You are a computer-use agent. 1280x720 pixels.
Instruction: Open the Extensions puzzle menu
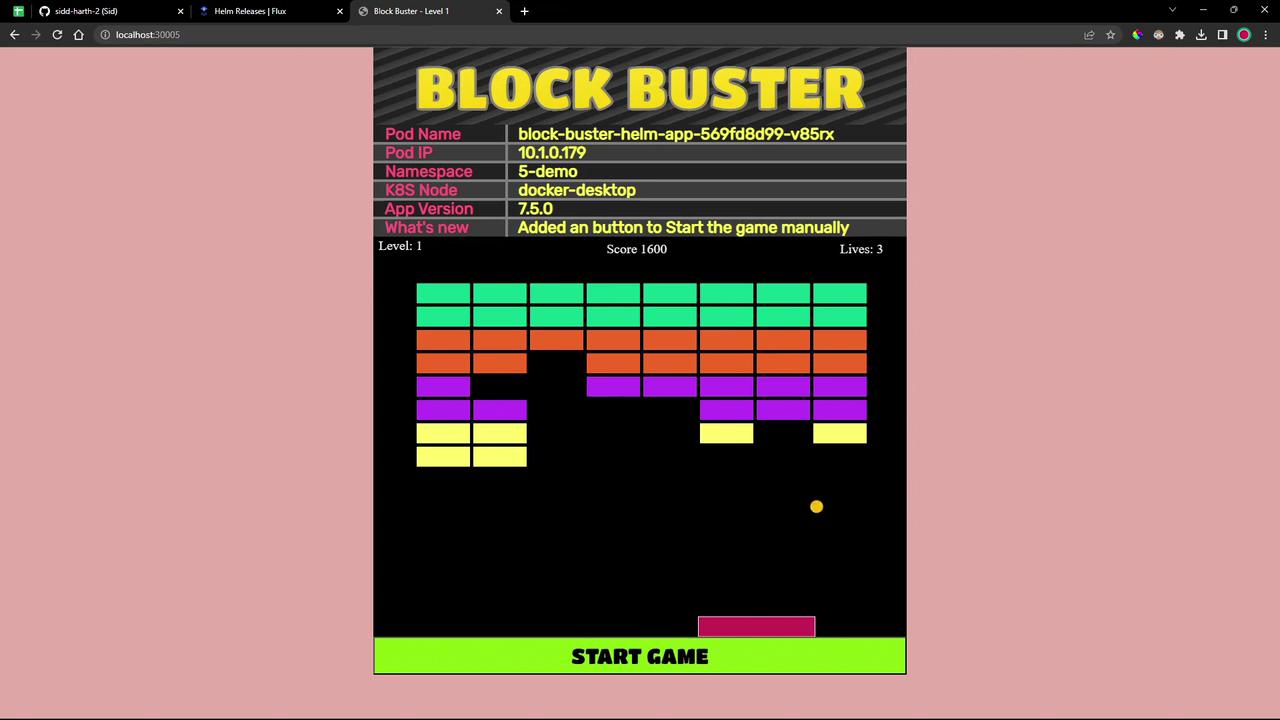tap(1180, 35)
